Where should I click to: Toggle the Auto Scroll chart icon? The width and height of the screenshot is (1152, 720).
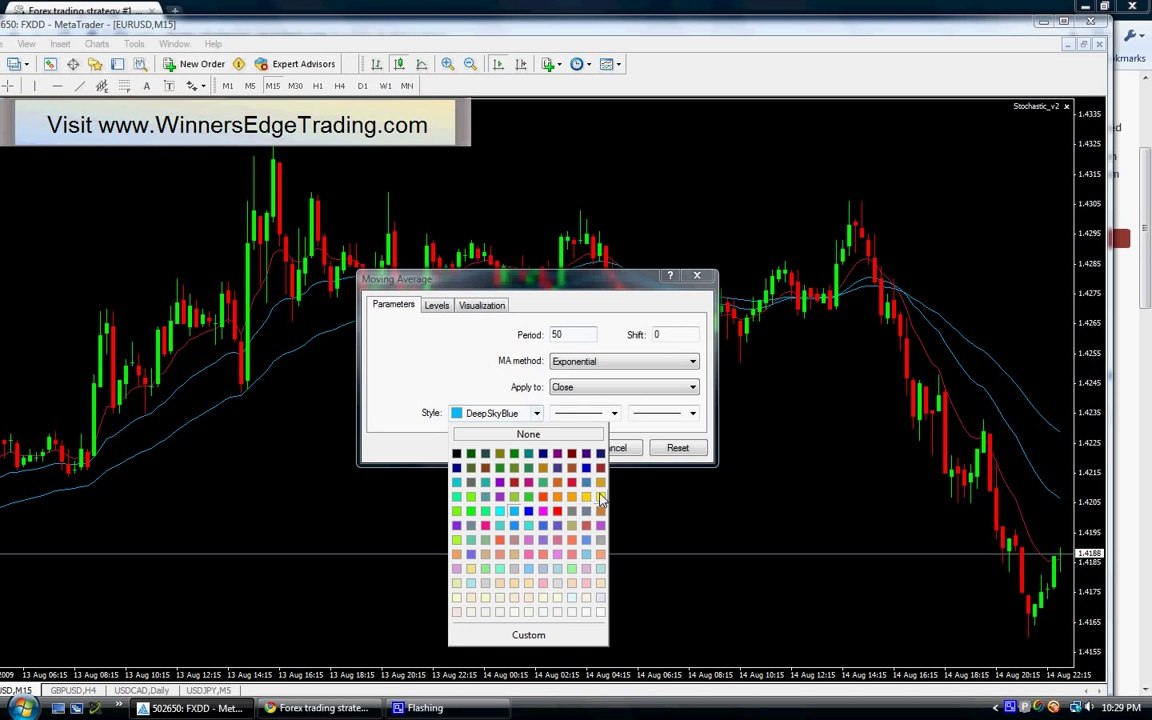coord(498,64)
